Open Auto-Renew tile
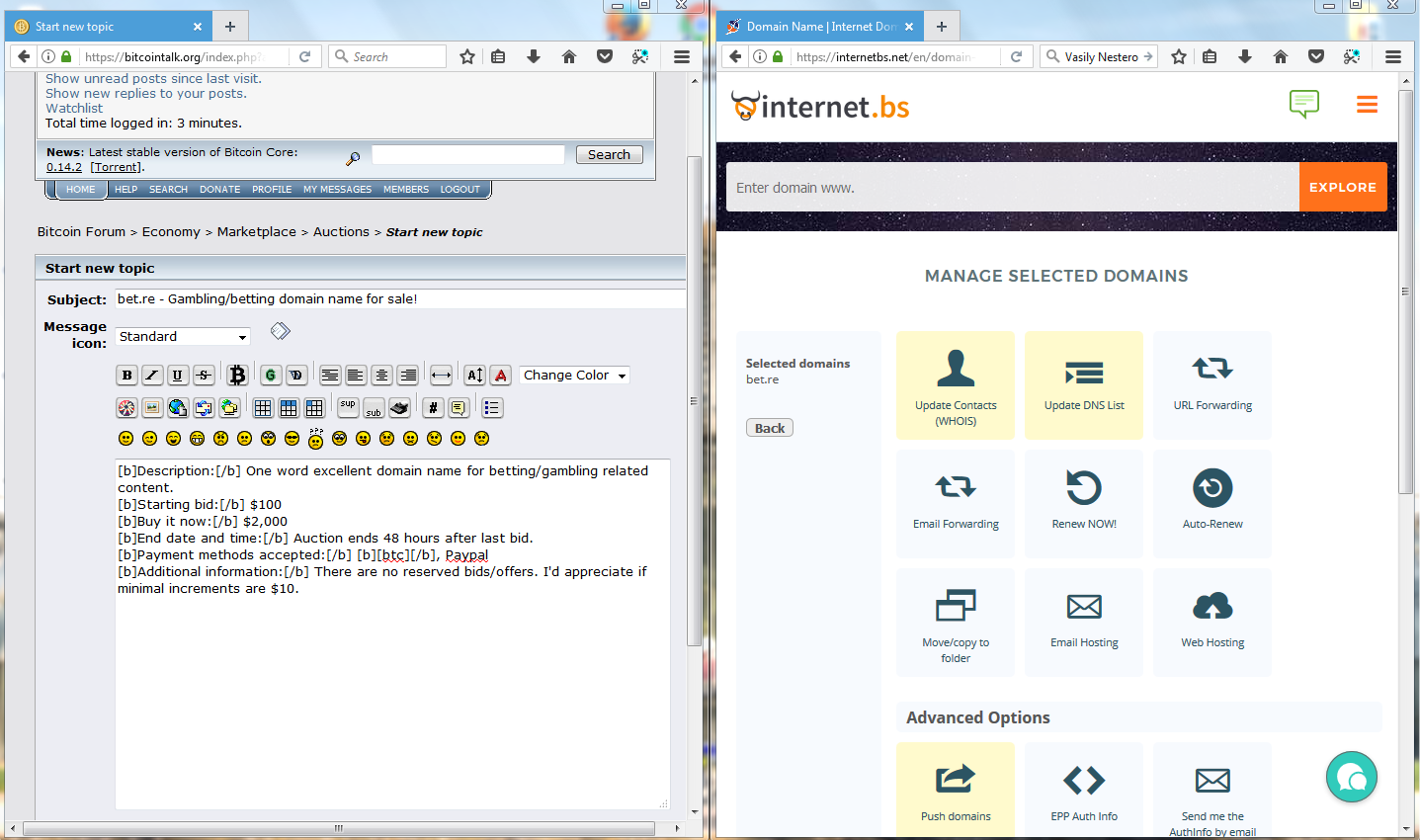Image resolution: width=1420 pixels, height=840 pixels. 1212,504
